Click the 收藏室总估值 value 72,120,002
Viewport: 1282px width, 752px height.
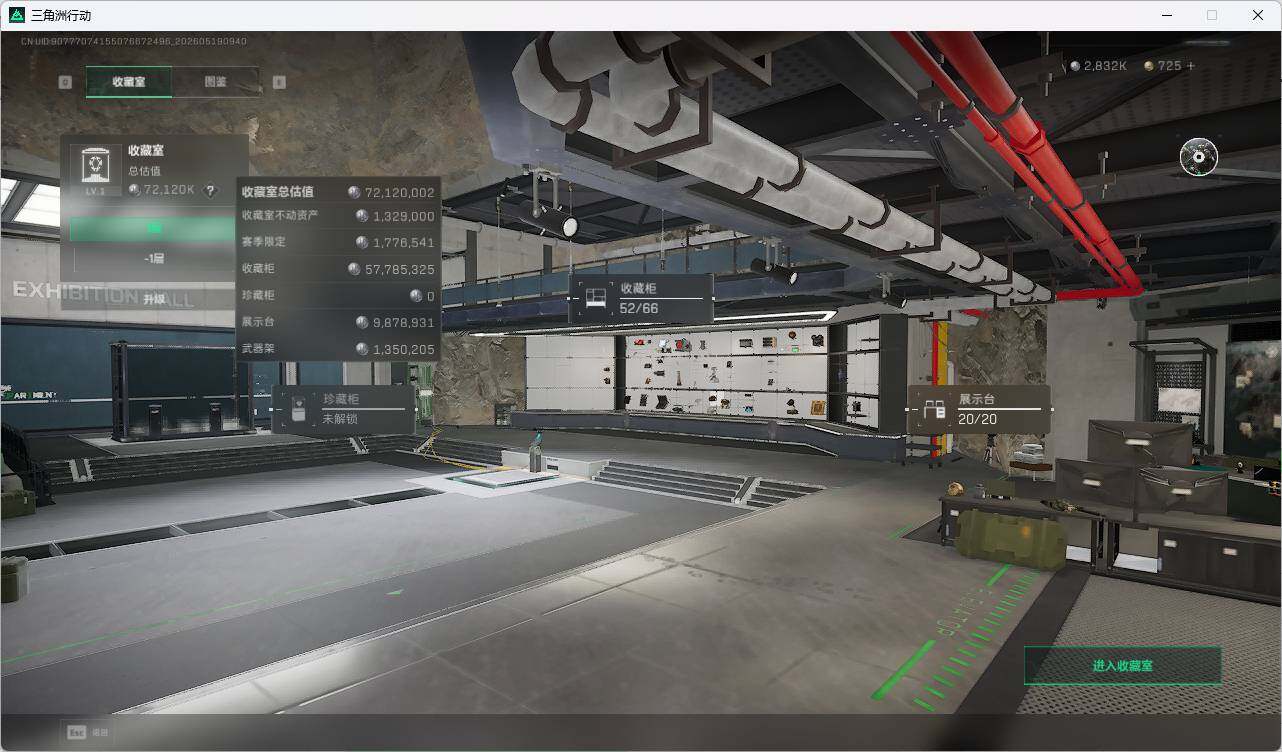pyautogui.click(x=399, y=192)
